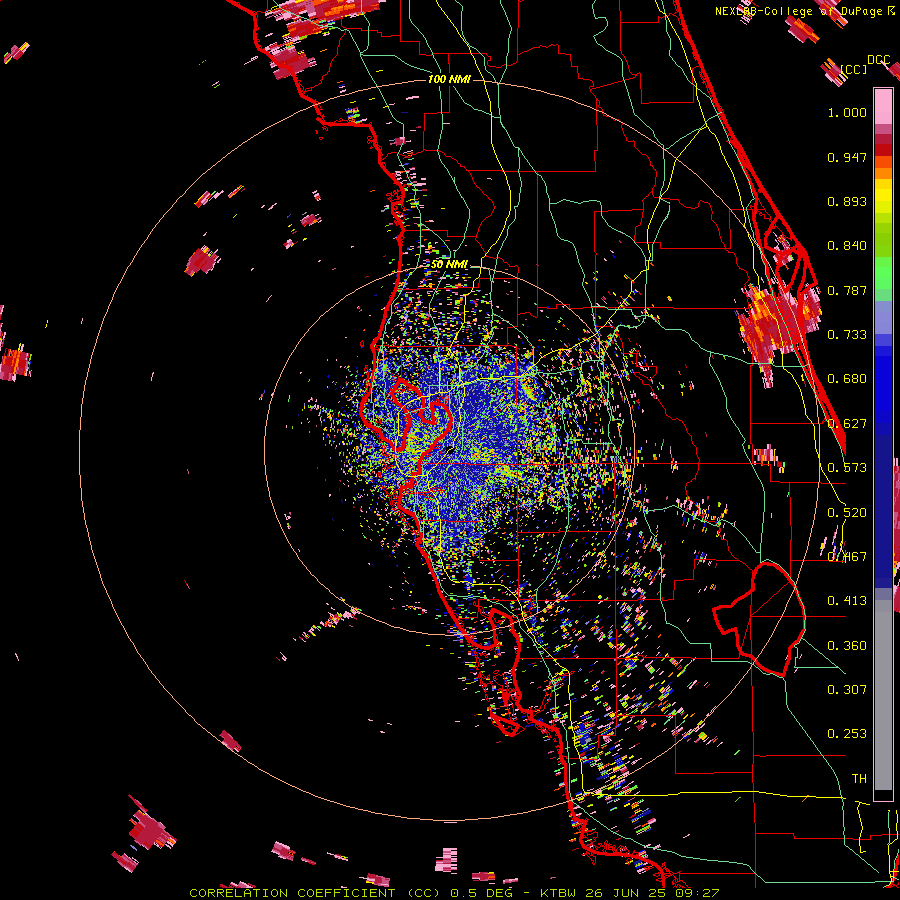900x900 pixels.
Task: Select the bright green band near 0.787
Action: (883, 274)
